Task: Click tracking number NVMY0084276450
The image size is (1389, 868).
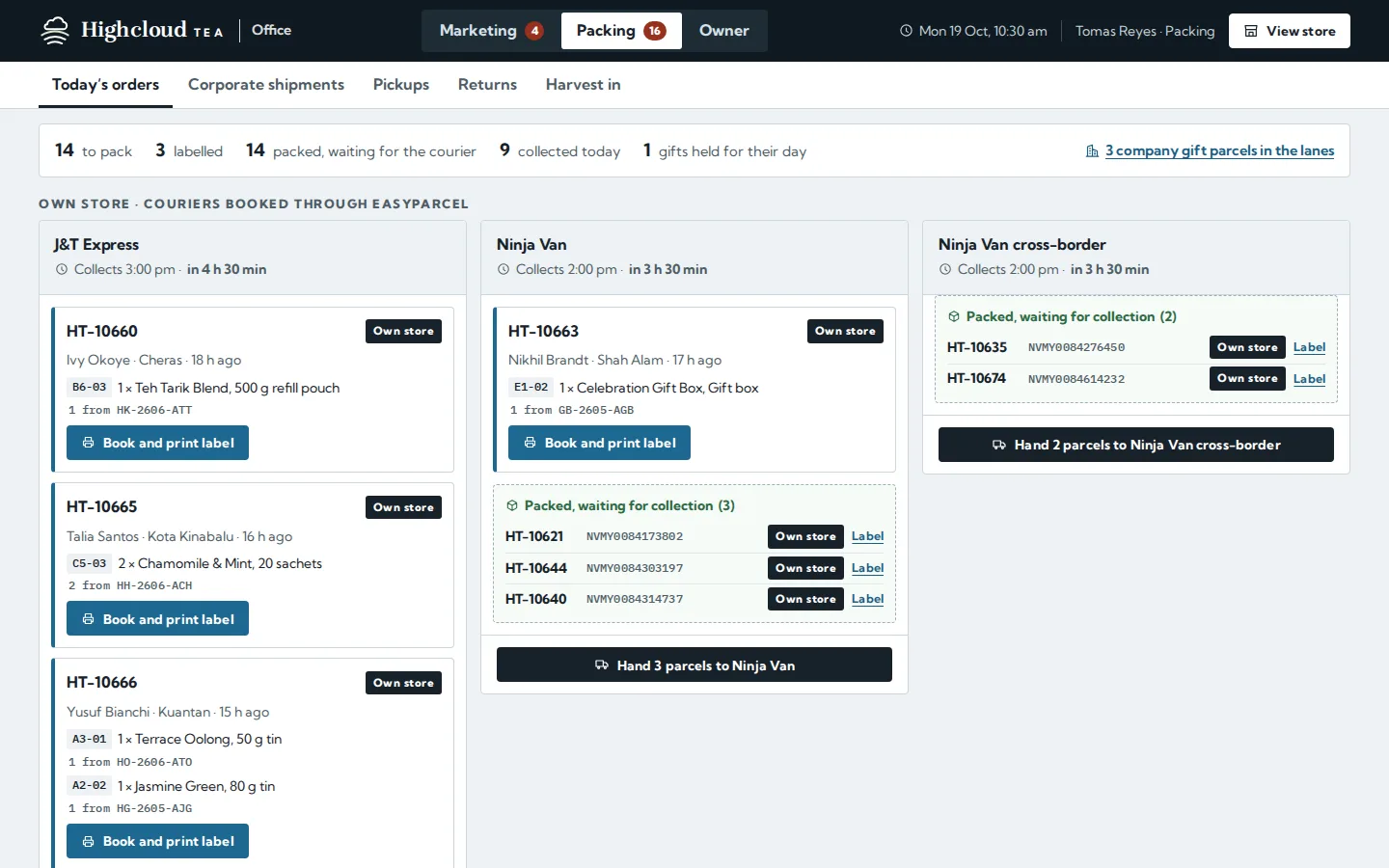Action: [x=1076, y=347]
